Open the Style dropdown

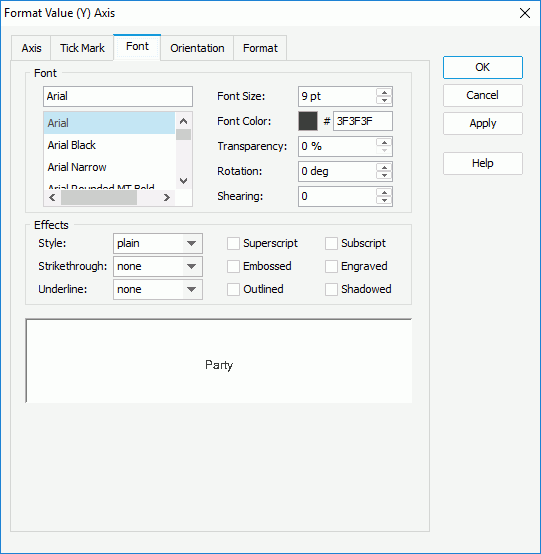tap(158, 243)
